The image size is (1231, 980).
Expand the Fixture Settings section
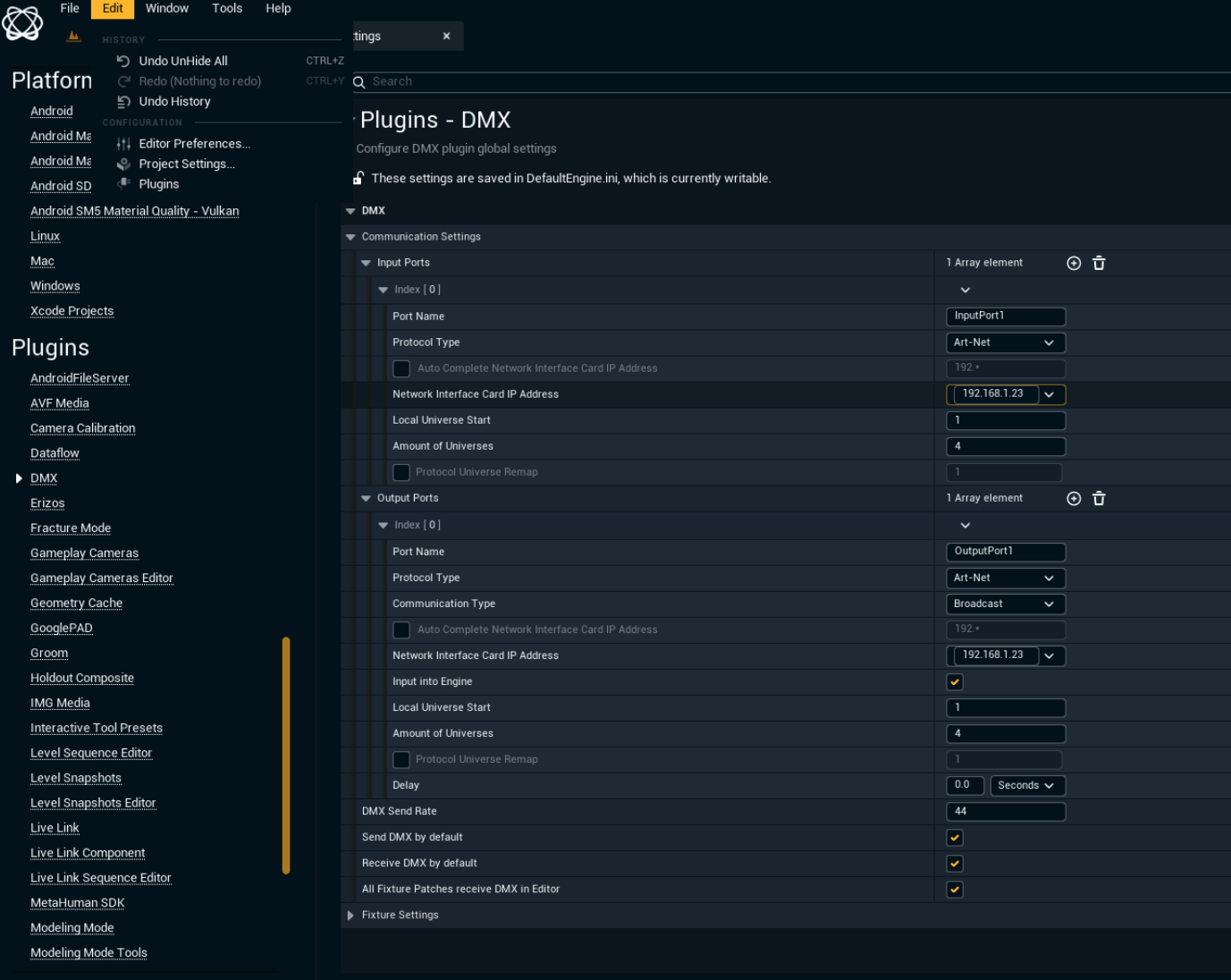(350, 916)
